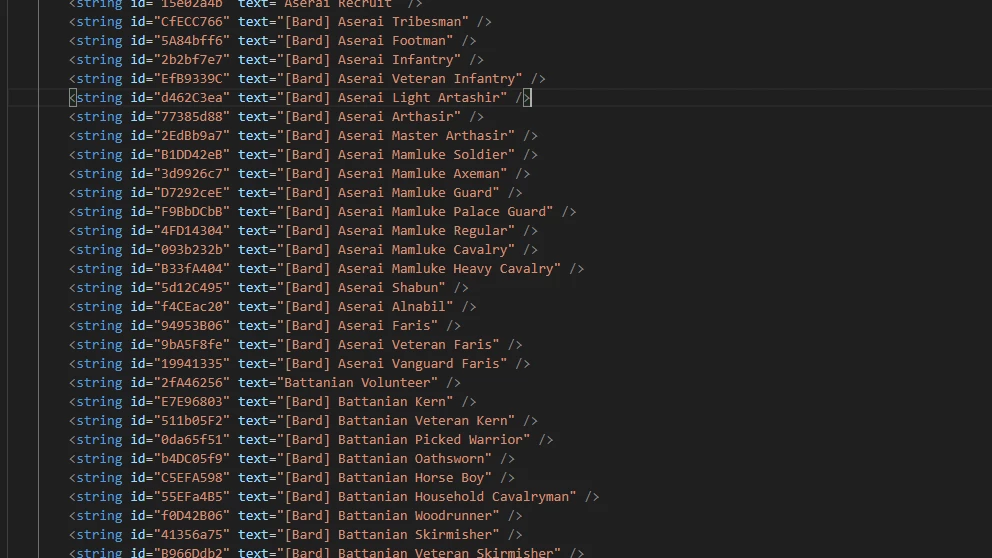This screenshot has width=992, height=558.
Task: Click text "[Bard] Battanian Horse Boy"
Action: 385,477
